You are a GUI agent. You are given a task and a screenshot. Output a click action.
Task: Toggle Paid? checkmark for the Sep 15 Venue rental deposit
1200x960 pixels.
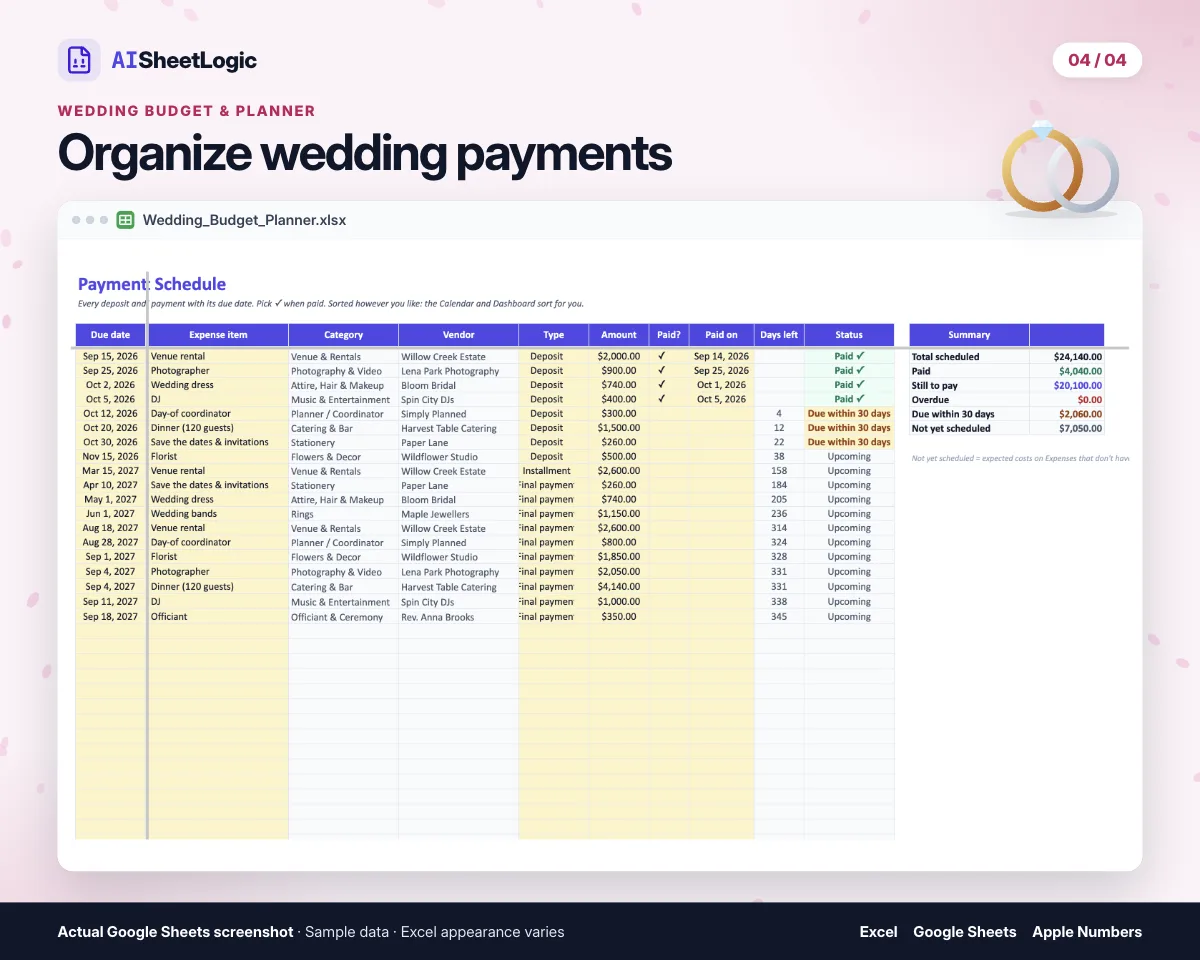[661, 356]
